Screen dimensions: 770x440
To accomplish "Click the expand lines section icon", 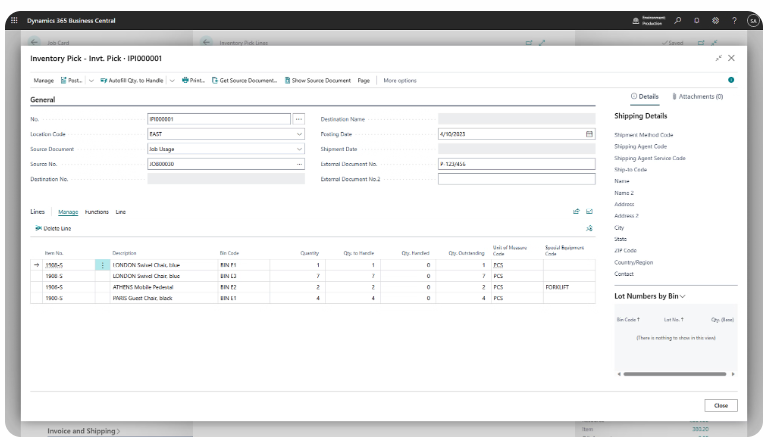I will (x=589, y=212).
